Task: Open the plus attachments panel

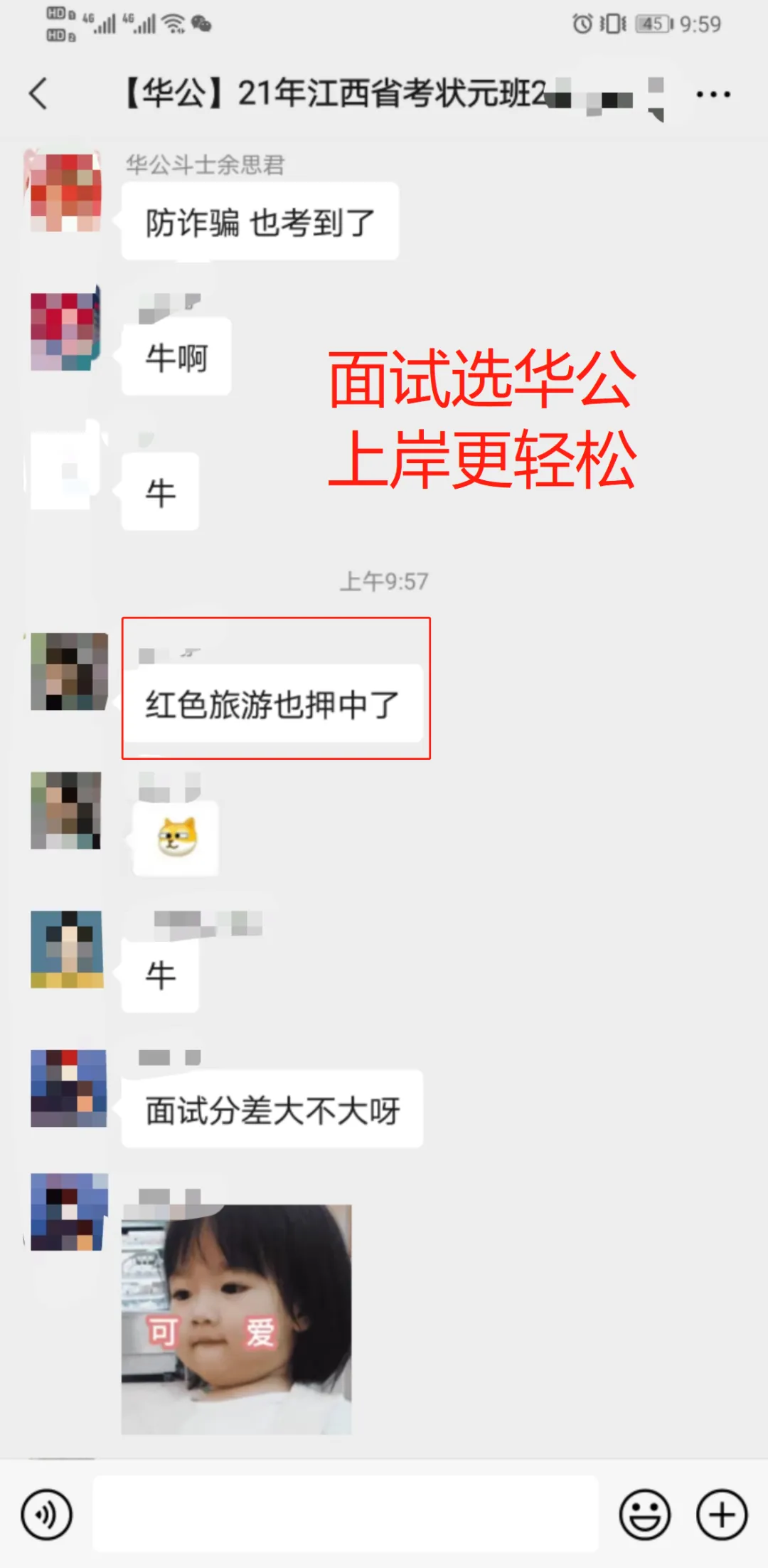Action: (722, 1515)
